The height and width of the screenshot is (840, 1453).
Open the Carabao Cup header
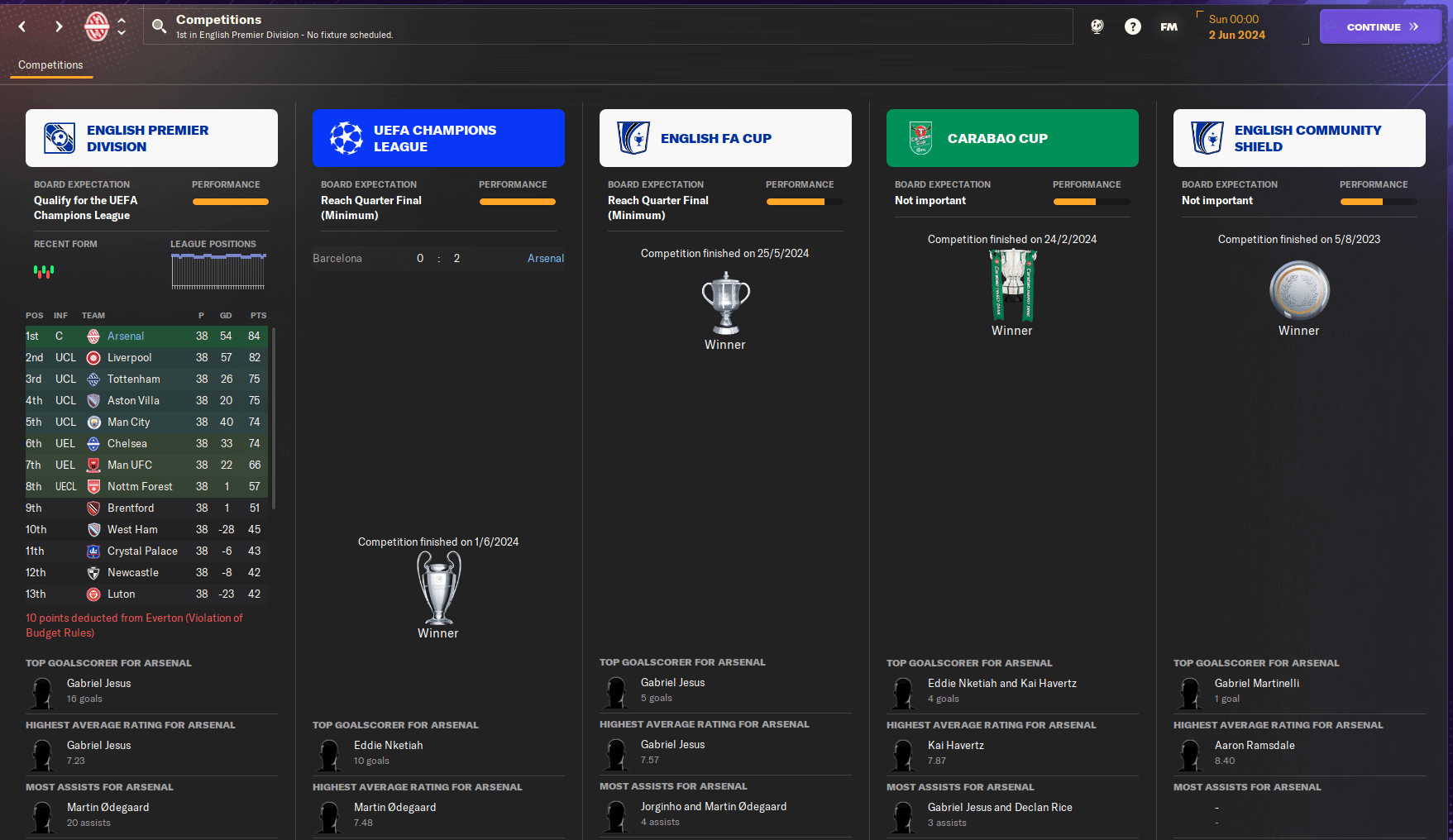[1012, 138]
